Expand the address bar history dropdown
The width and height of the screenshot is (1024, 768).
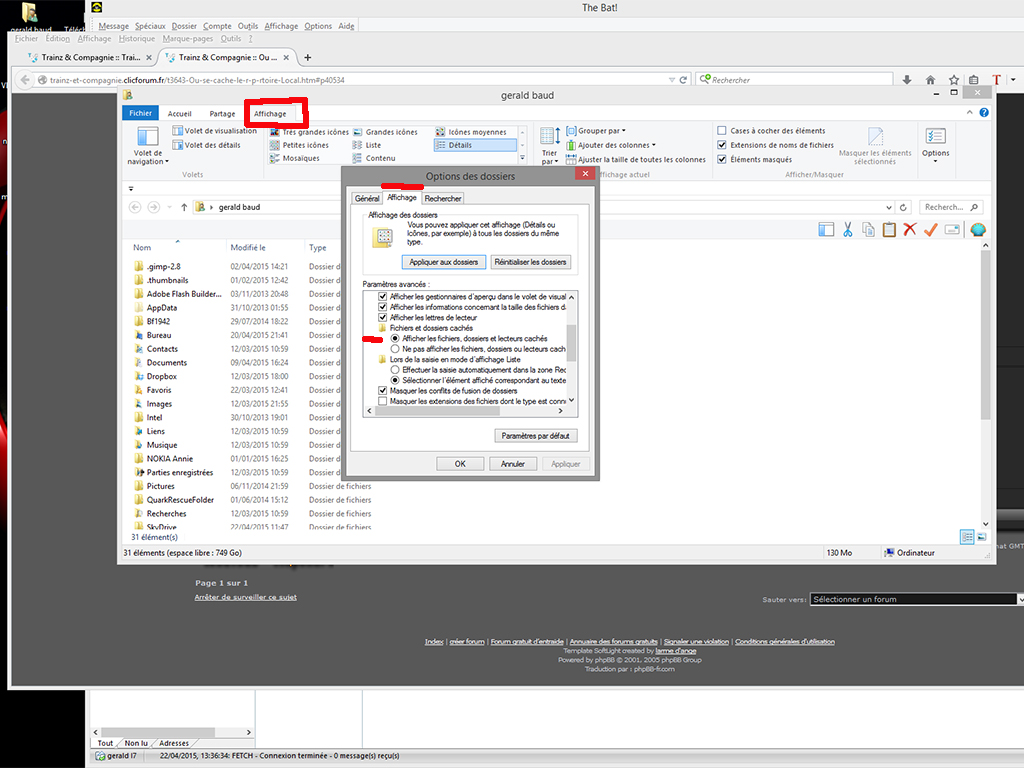(x=889, y=207)
